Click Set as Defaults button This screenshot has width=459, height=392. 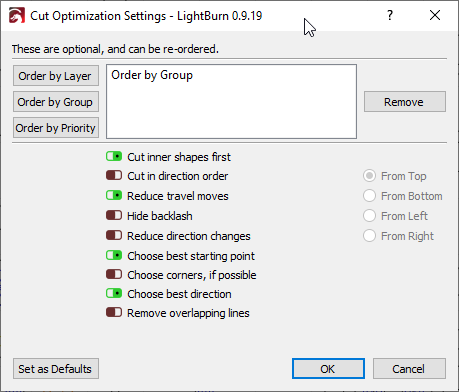(56, 369)
